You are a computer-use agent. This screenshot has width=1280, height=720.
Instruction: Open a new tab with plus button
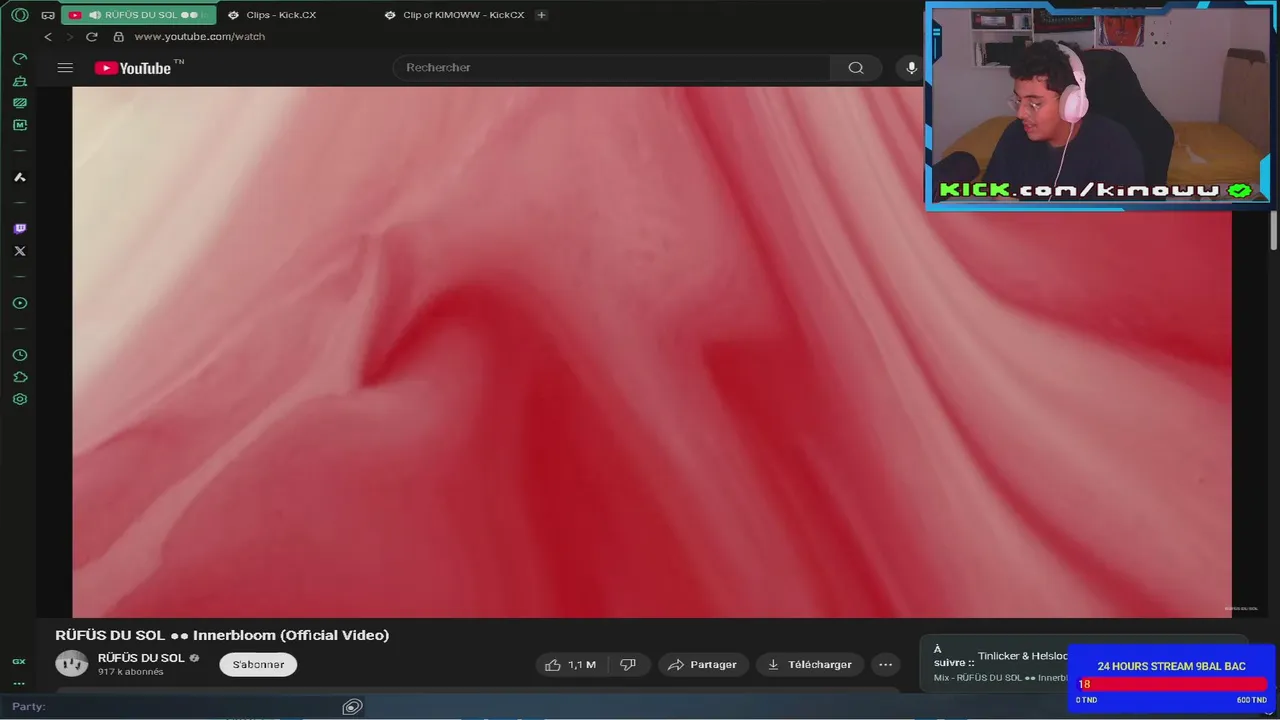click(541, 15)
